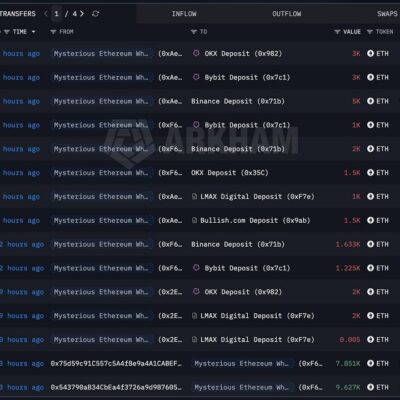The height and width of the screenshot is (400, 400).
Task: Refresh the transfers list icon
Action: point(96,14)
